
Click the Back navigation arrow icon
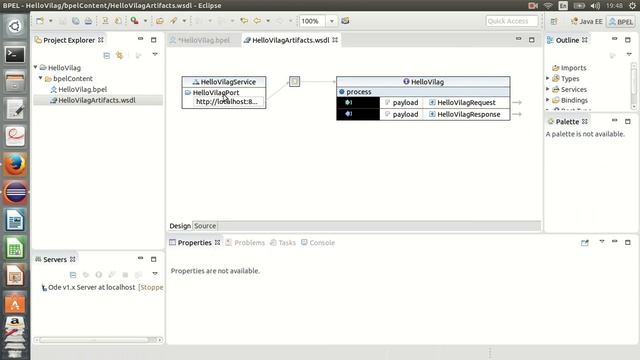click(257, 21)
